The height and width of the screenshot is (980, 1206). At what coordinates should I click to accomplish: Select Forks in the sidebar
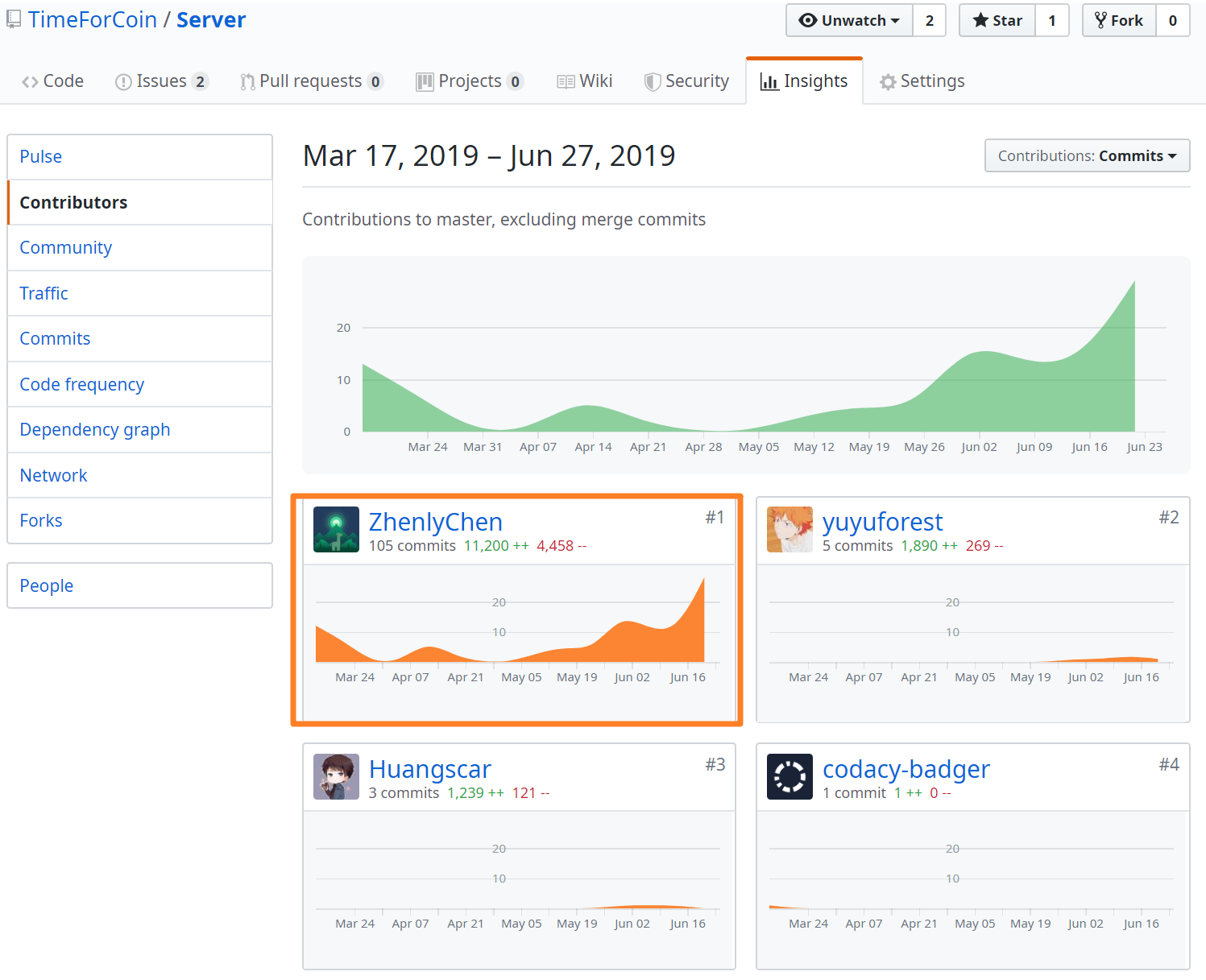pyautogui.click(x=140, y=520)
